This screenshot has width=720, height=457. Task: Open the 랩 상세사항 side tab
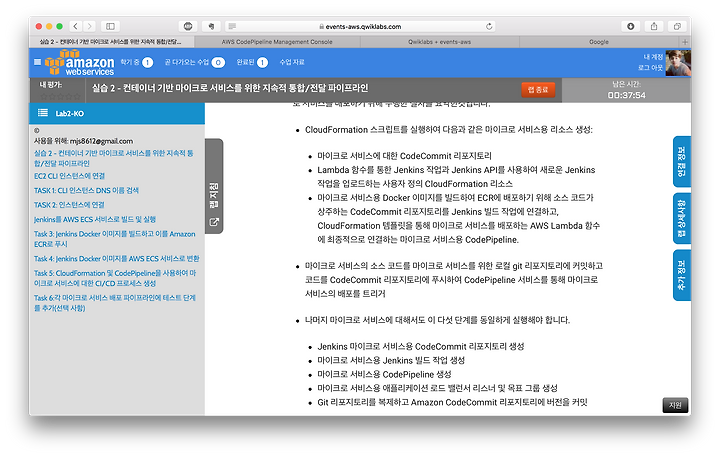pos(682,218)
